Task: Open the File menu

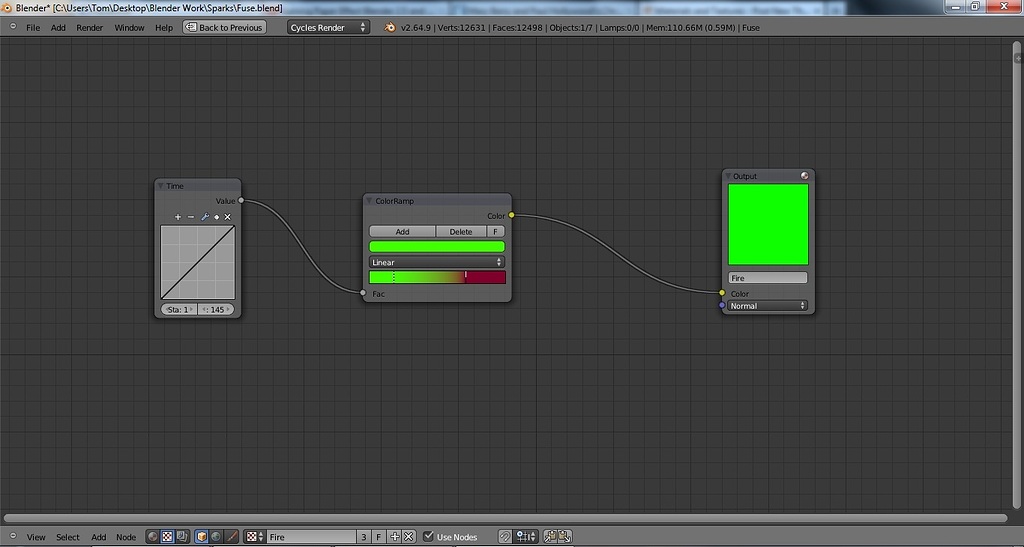Action: (x=33, y=27)
